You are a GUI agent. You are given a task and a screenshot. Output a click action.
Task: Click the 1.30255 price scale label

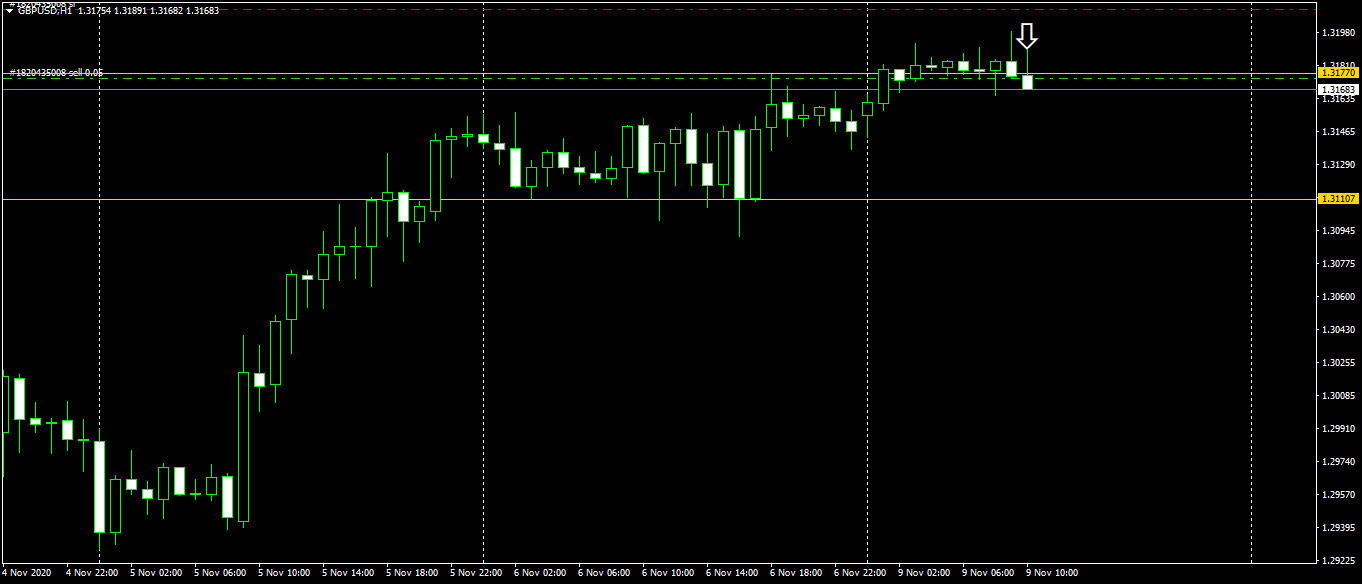[1338, 362]
